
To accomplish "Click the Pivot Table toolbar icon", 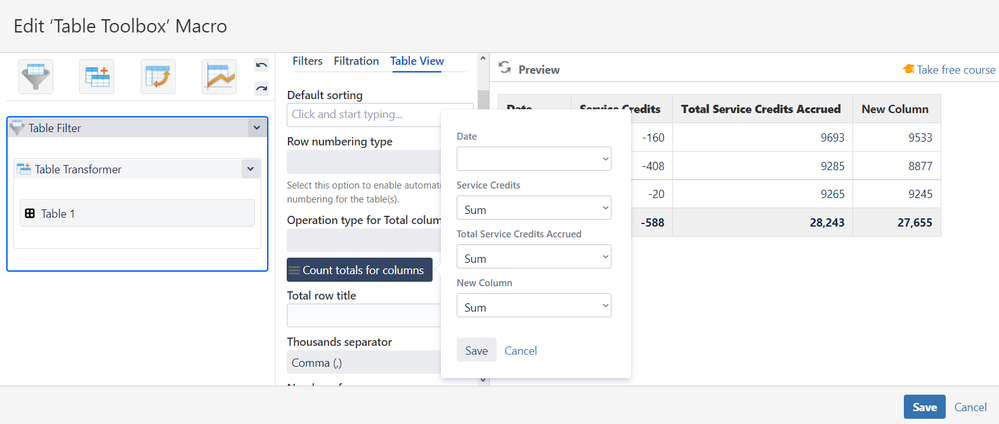I will click(x=158, y=77).
